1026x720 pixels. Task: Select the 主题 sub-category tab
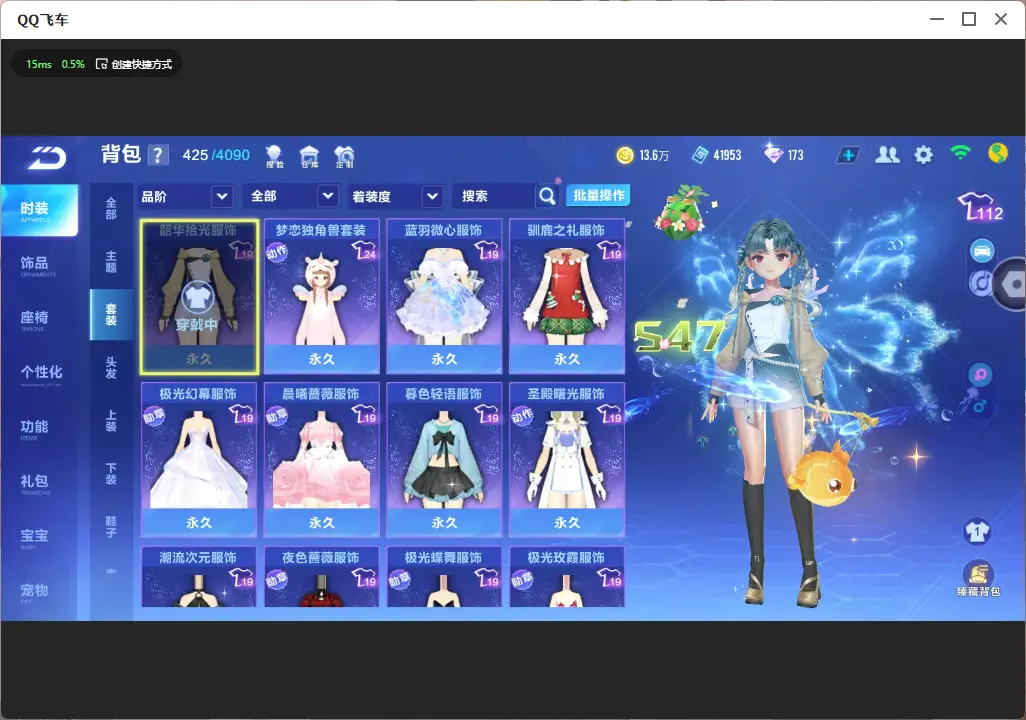coord(111,262)
